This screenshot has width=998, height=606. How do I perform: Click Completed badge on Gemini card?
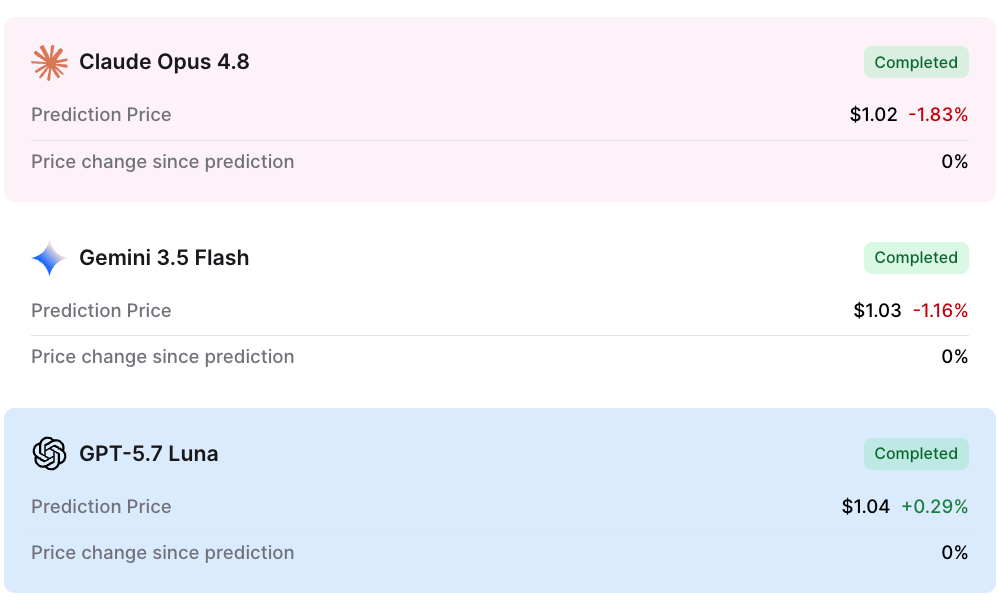(x=916, y=258)
